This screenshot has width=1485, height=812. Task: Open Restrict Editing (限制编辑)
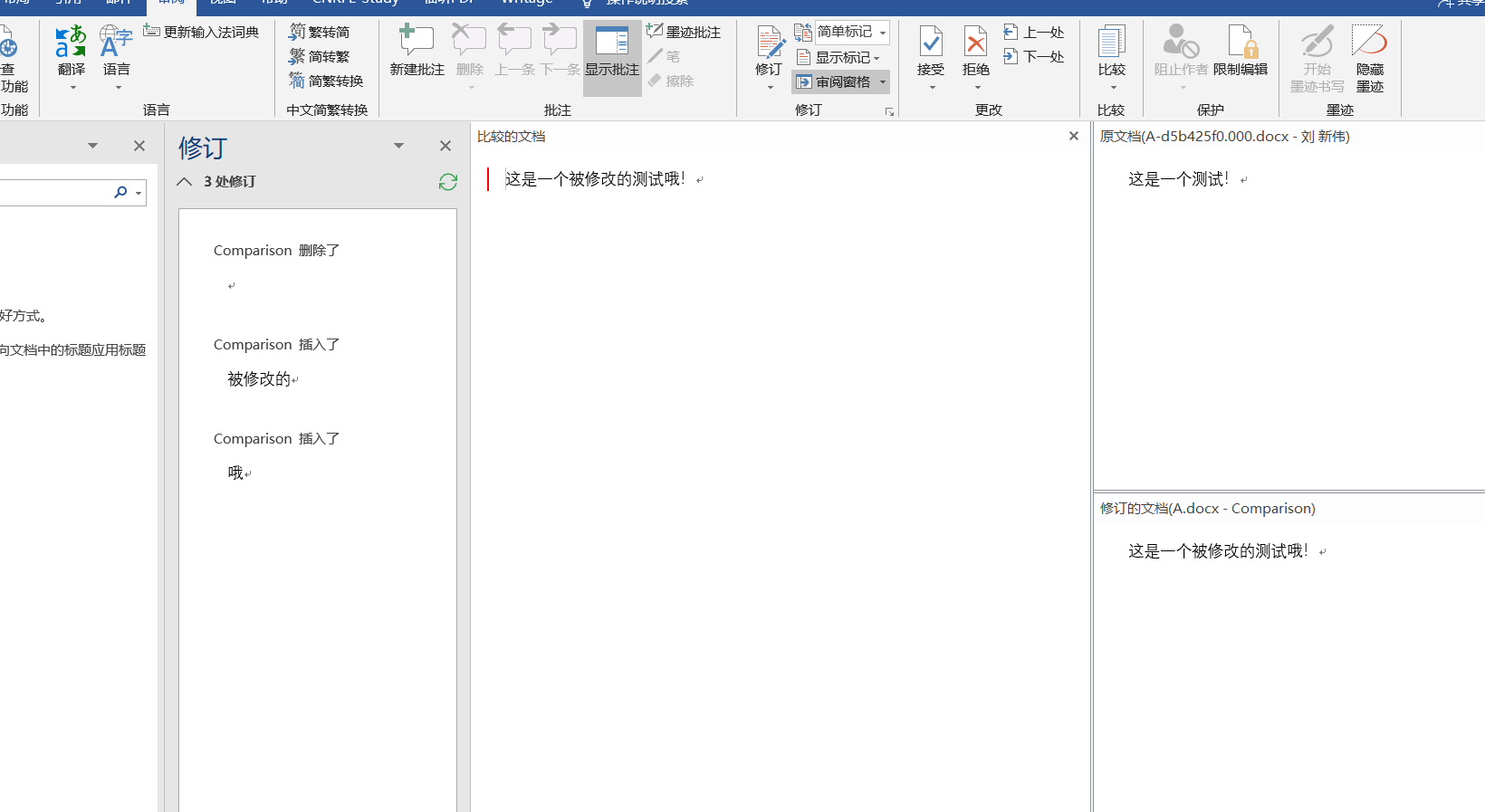coord(1241,51)
